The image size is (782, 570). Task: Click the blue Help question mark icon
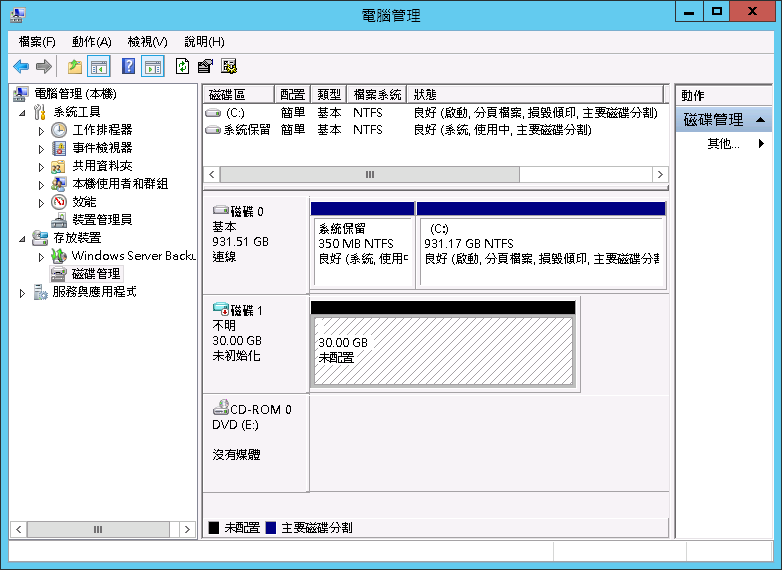click(128, 67)
